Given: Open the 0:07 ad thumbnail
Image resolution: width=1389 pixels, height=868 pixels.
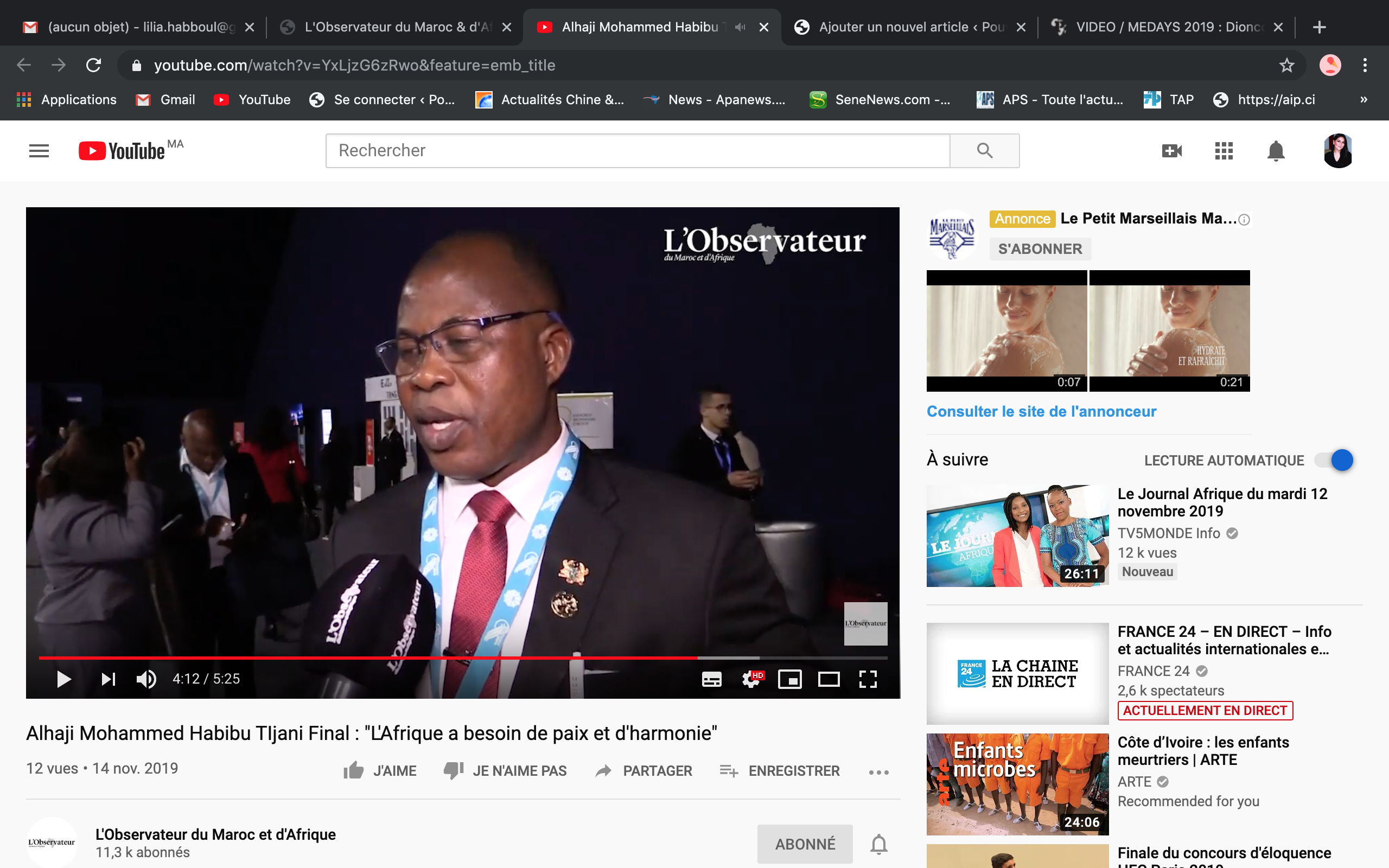Looking at the screenshot, I should coord(1006,331).
